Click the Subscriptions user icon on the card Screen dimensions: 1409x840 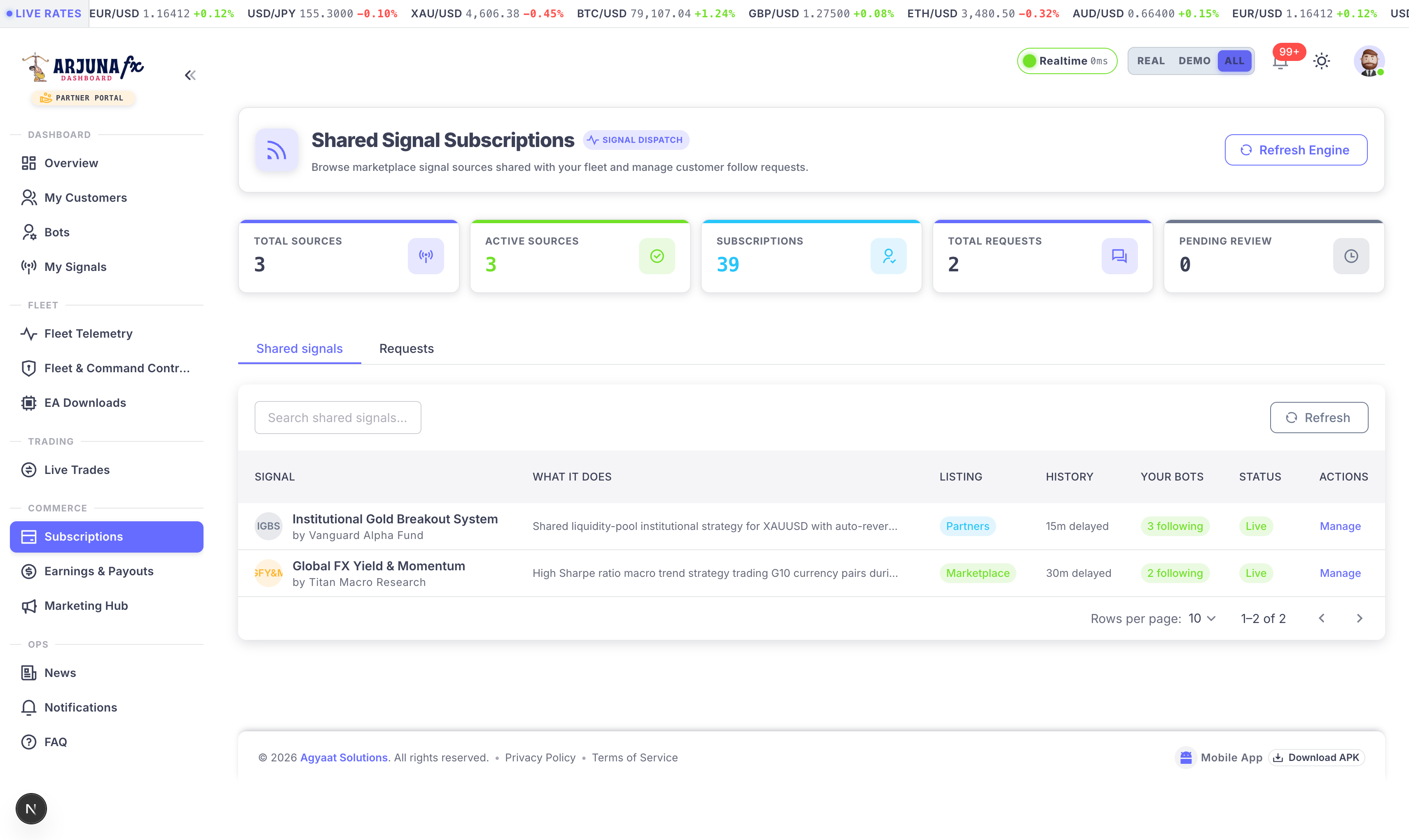889,256
